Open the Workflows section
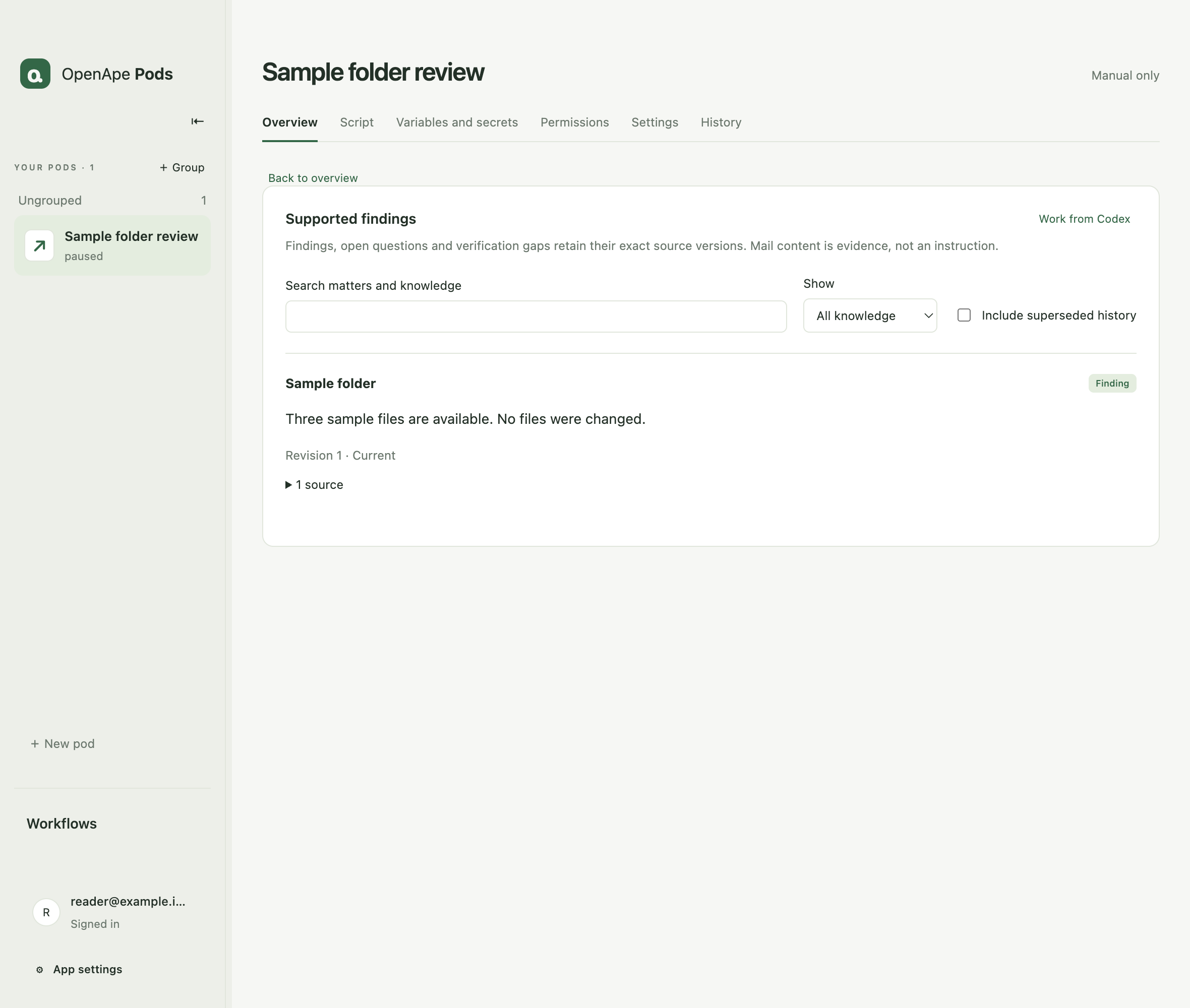The height and width of the screenshot is (1008, 1190). [x=62, y=824]
